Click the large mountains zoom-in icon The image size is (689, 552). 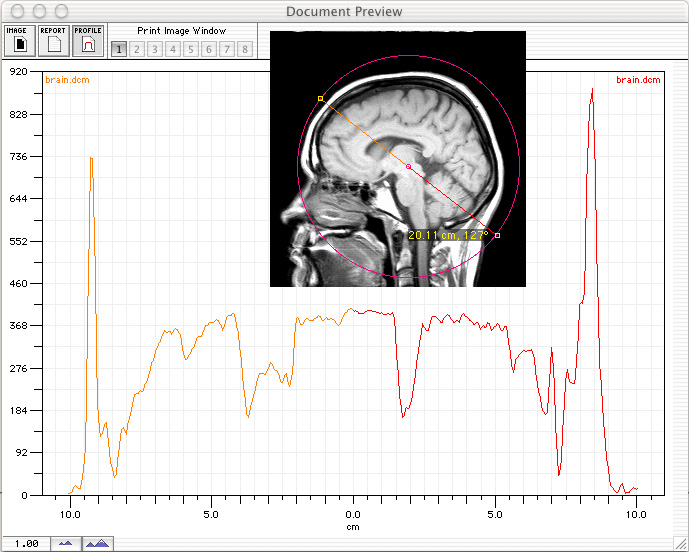pos(97,543)
